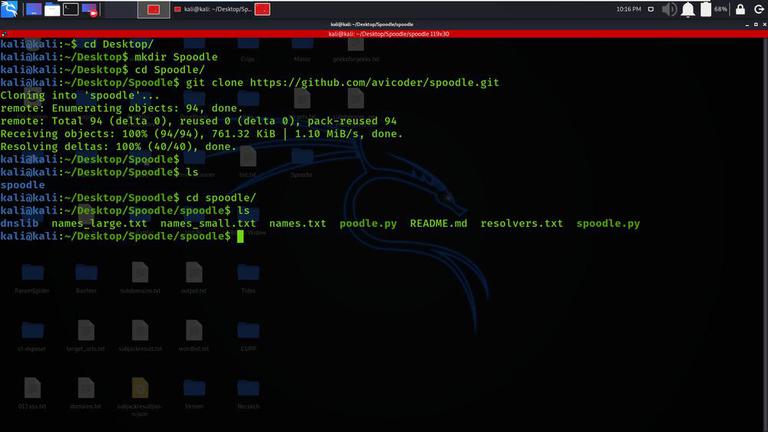Viewport: 768px width, 432px height.
Task: Click the green cursor block at the prompt
Action: [x=240, y=236]
